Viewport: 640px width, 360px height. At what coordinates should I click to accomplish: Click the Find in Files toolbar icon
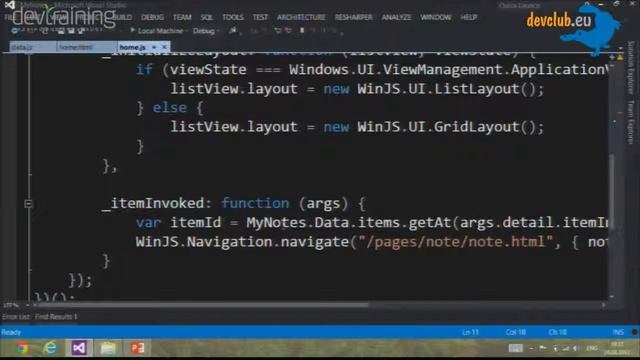[x=233, y=31]
